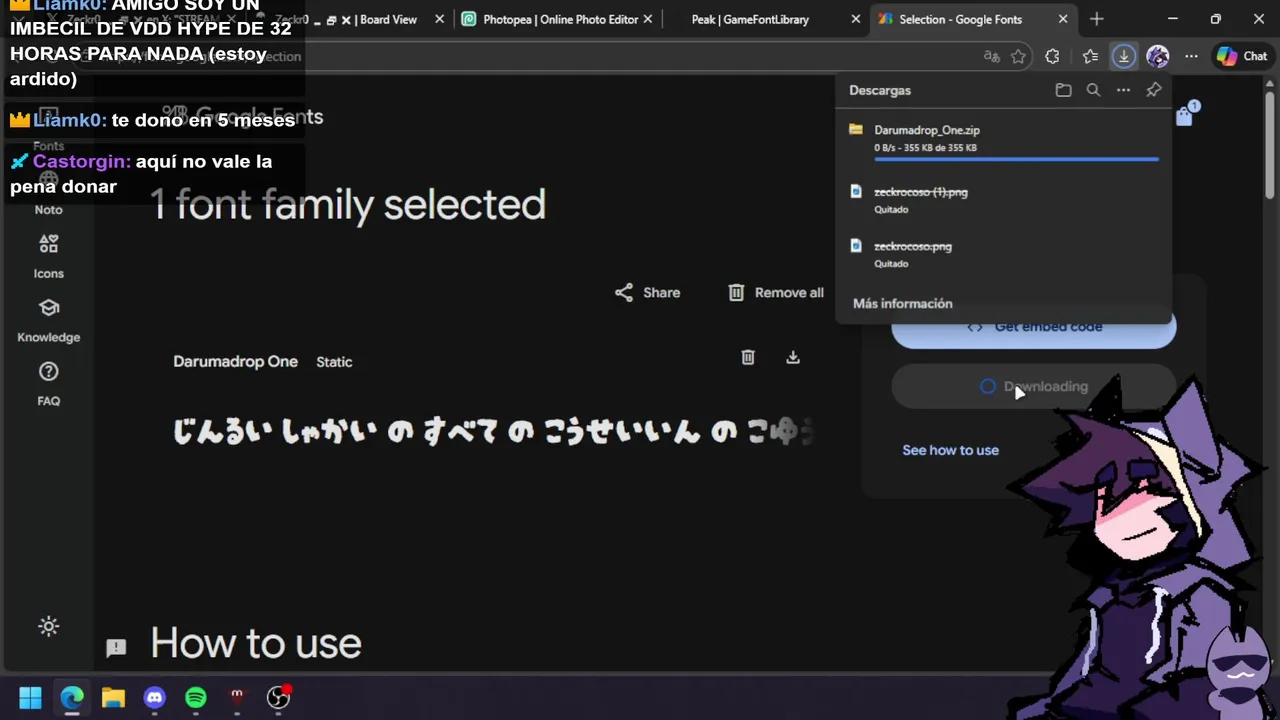Click the feedback icon near How to use
This screenshot has height=720, width=1280.
pyautogui.click(x=116, y=647)
